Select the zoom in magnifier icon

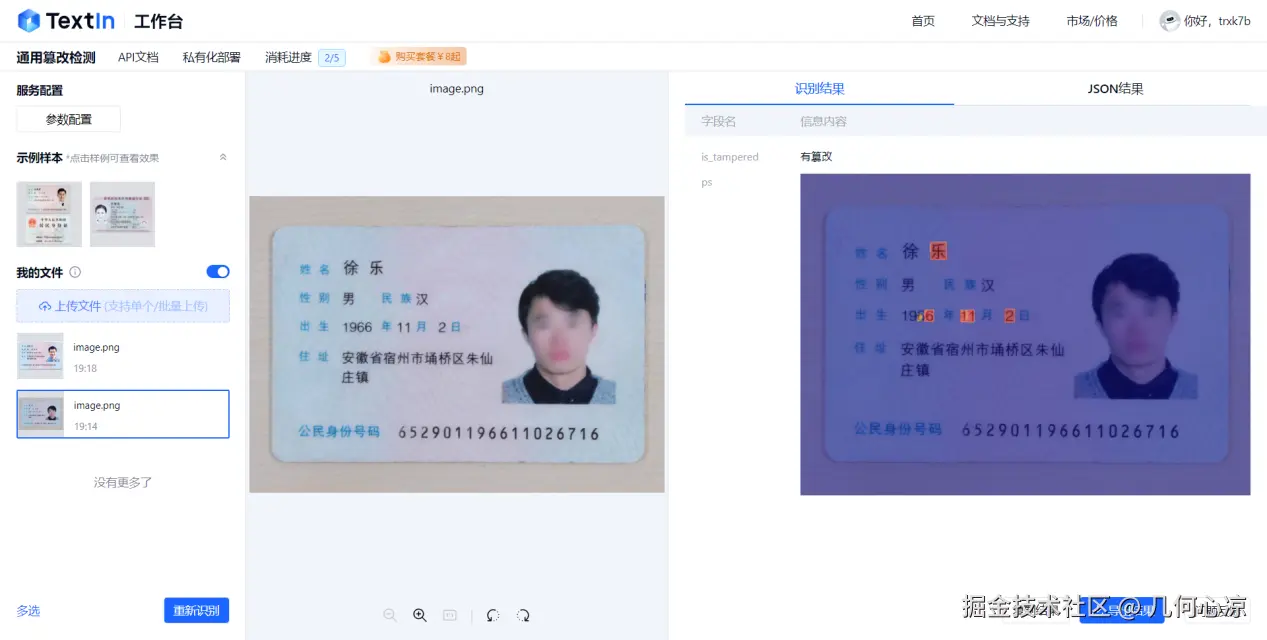click(420, 615)
